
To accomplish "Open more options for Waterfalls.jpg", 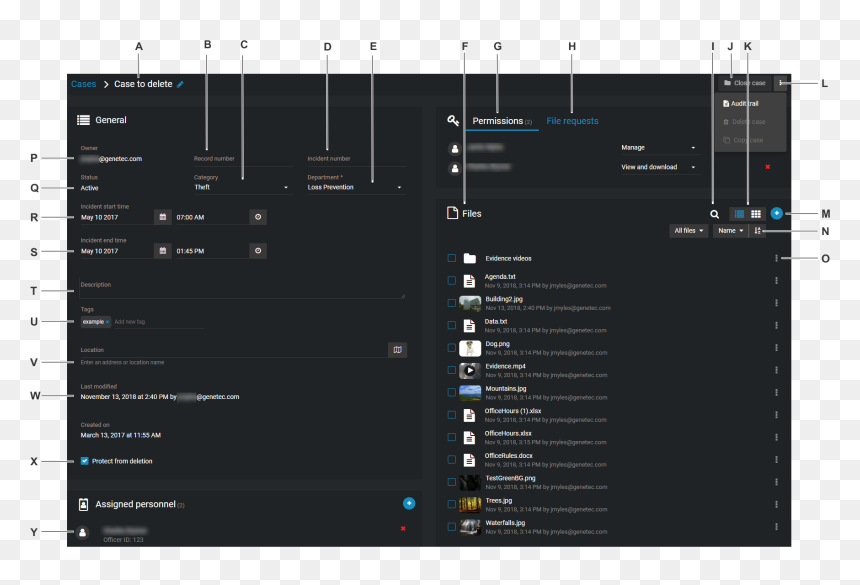I will (776, 527).
